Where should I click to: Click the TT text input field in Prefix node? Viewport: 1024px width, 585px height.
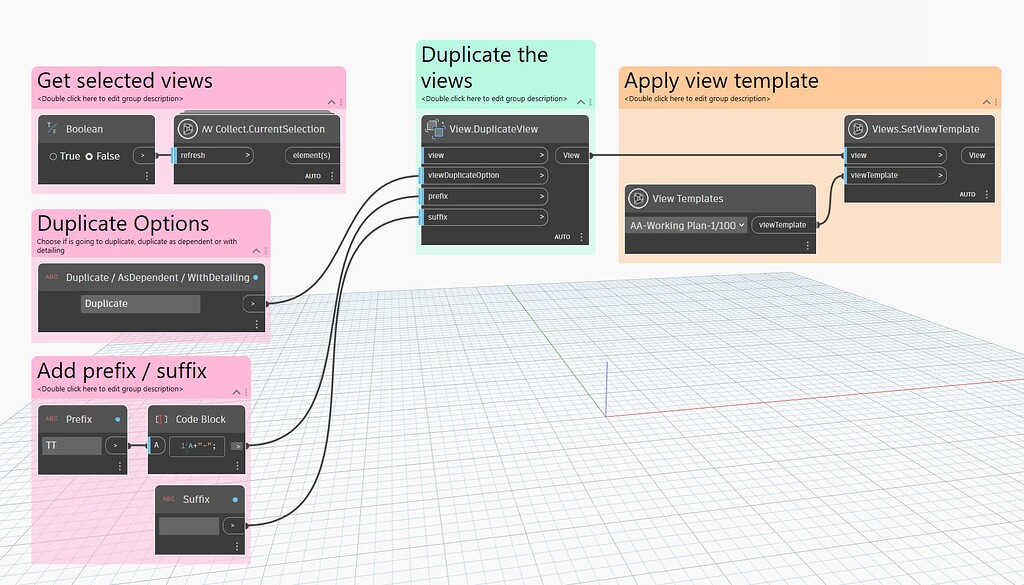pyautogui.click(x=70, y=445)
